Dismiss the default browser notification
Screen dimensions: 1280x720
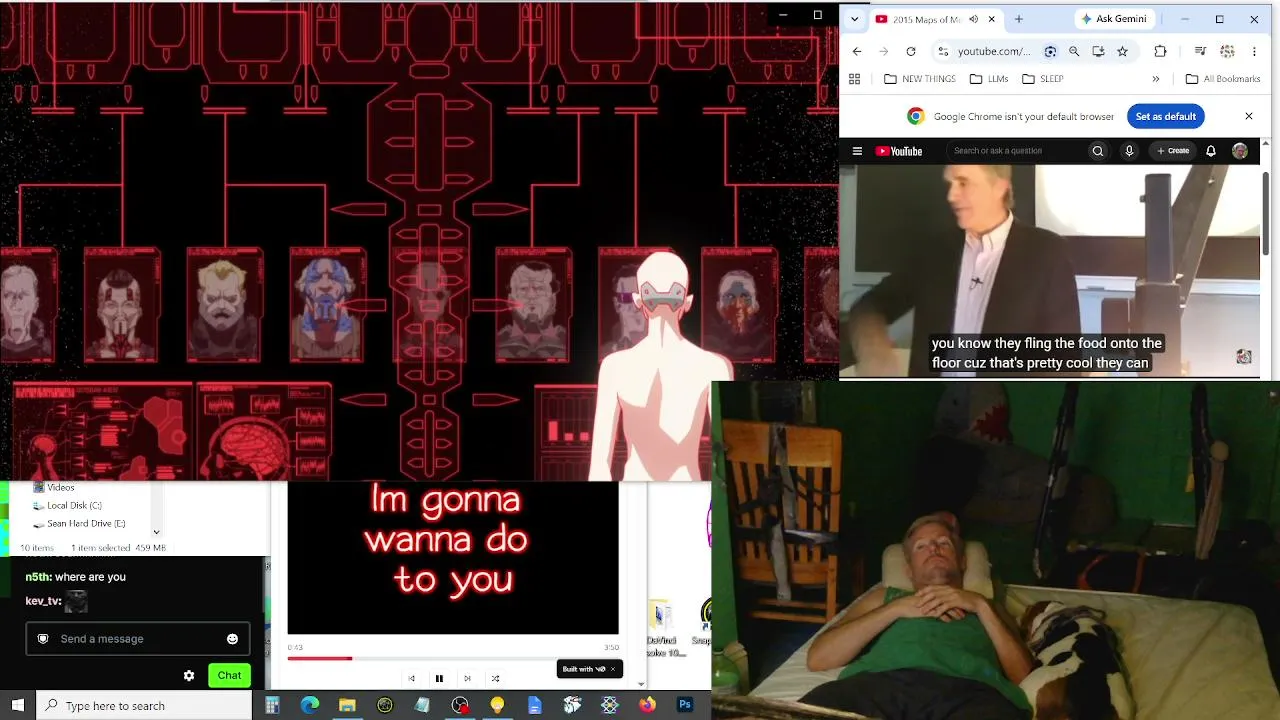(x=1249, y=117)
